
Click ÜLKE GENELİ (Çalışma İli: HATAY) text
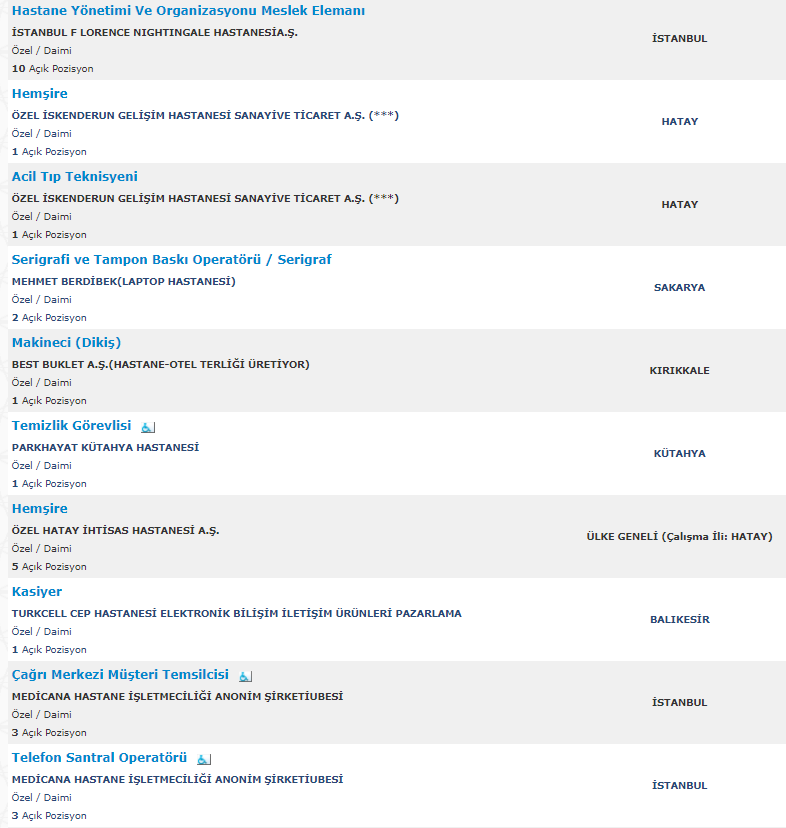point(679,537)
